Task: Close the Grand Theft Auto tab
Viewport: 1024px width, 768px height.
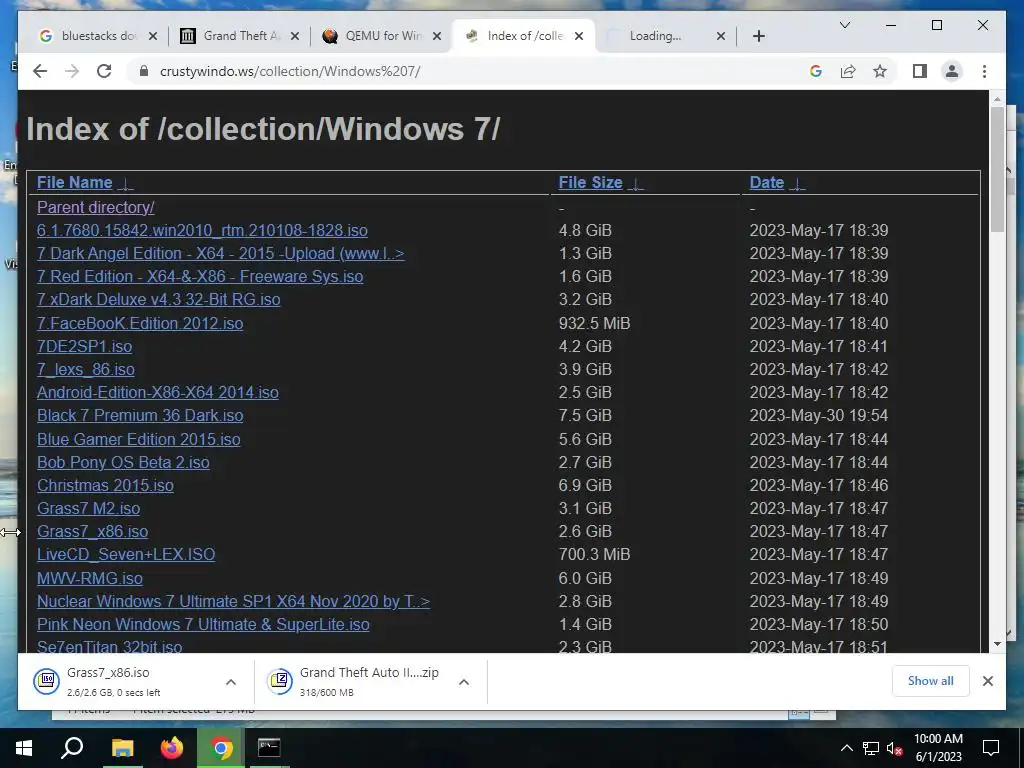Action: [295, 36]
